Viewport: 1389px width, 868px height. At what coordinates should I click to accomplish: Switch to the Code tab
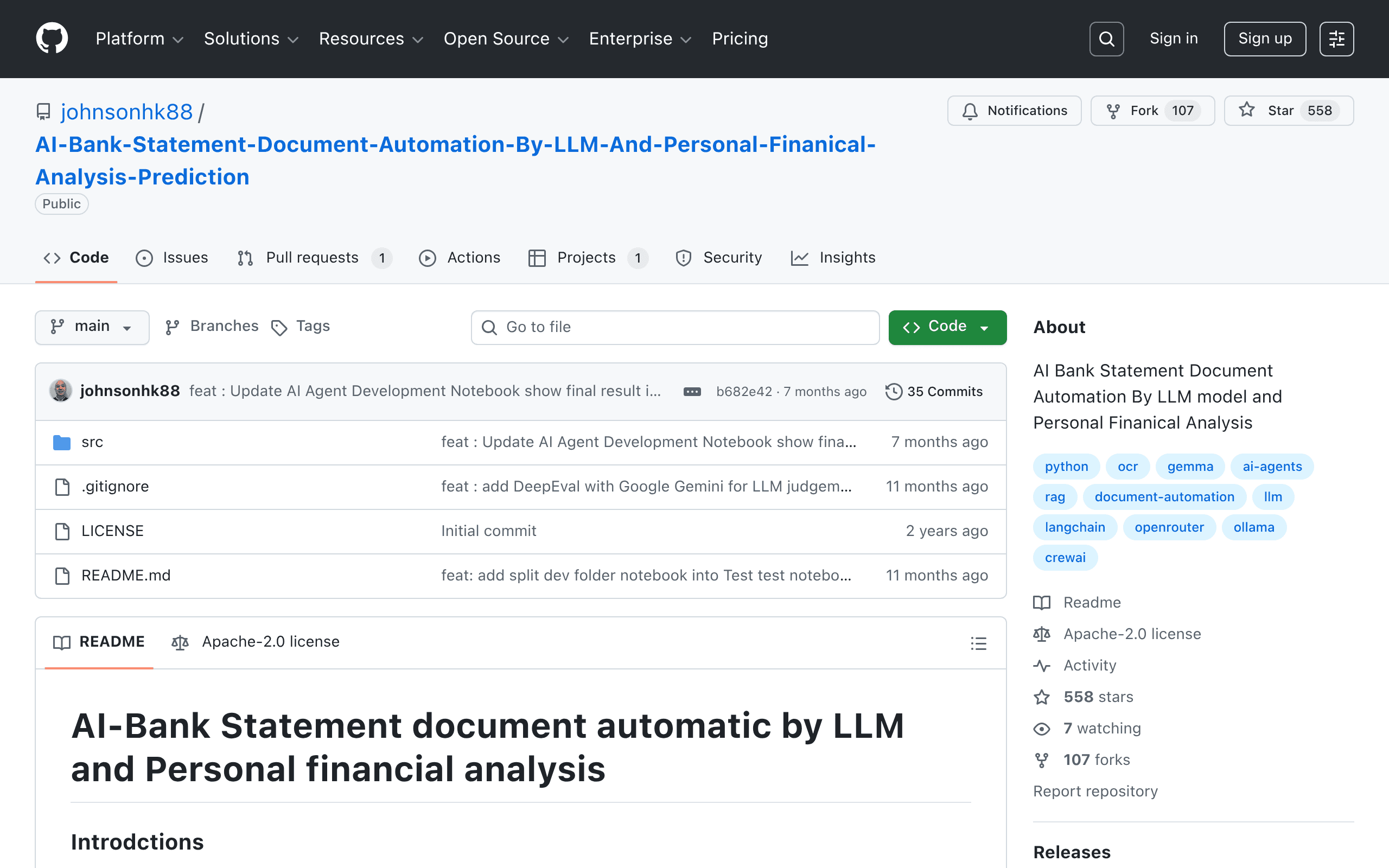(77, 258)
